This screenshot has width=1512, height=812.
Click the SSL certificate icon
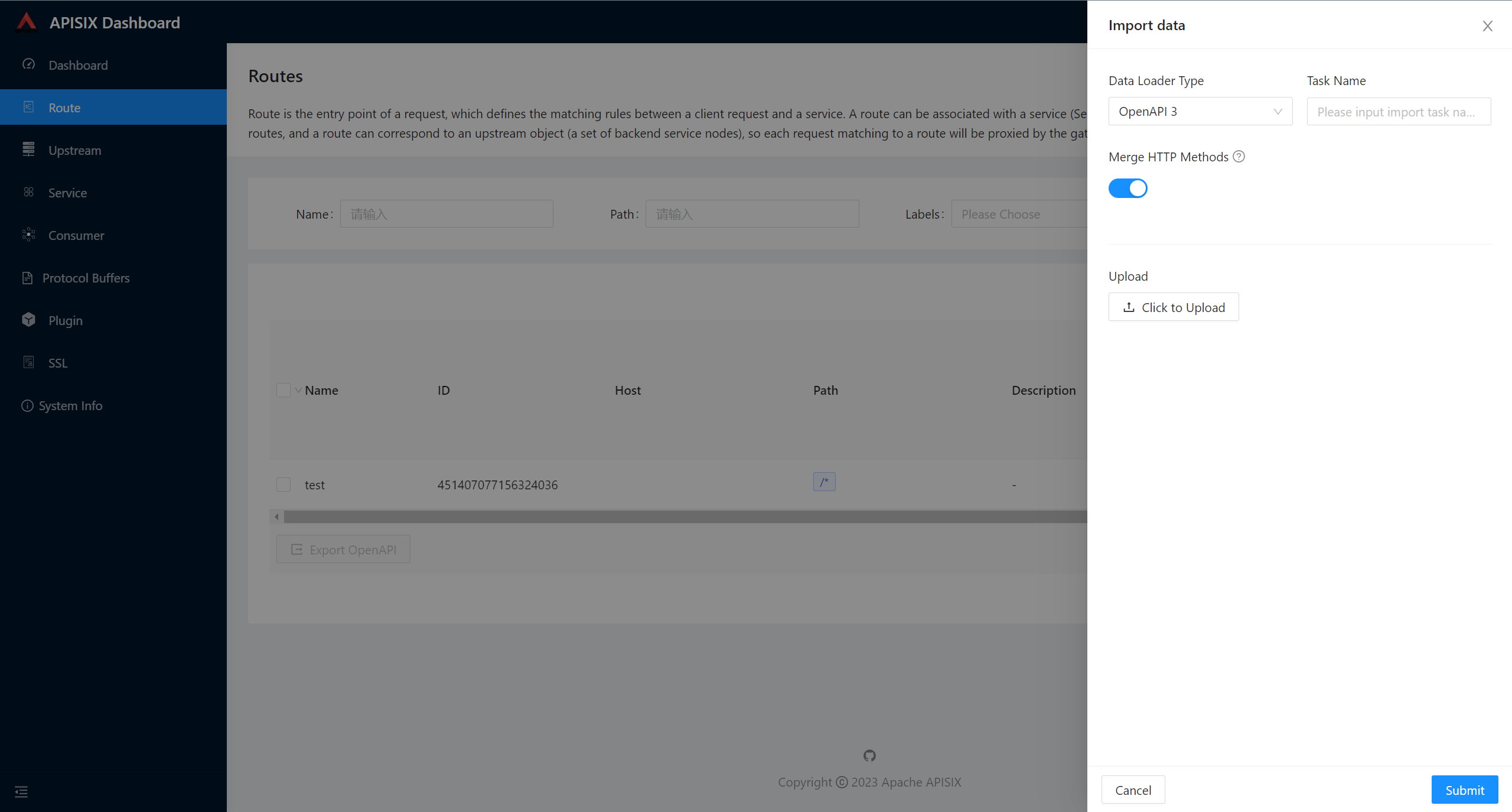click(28, 362)
